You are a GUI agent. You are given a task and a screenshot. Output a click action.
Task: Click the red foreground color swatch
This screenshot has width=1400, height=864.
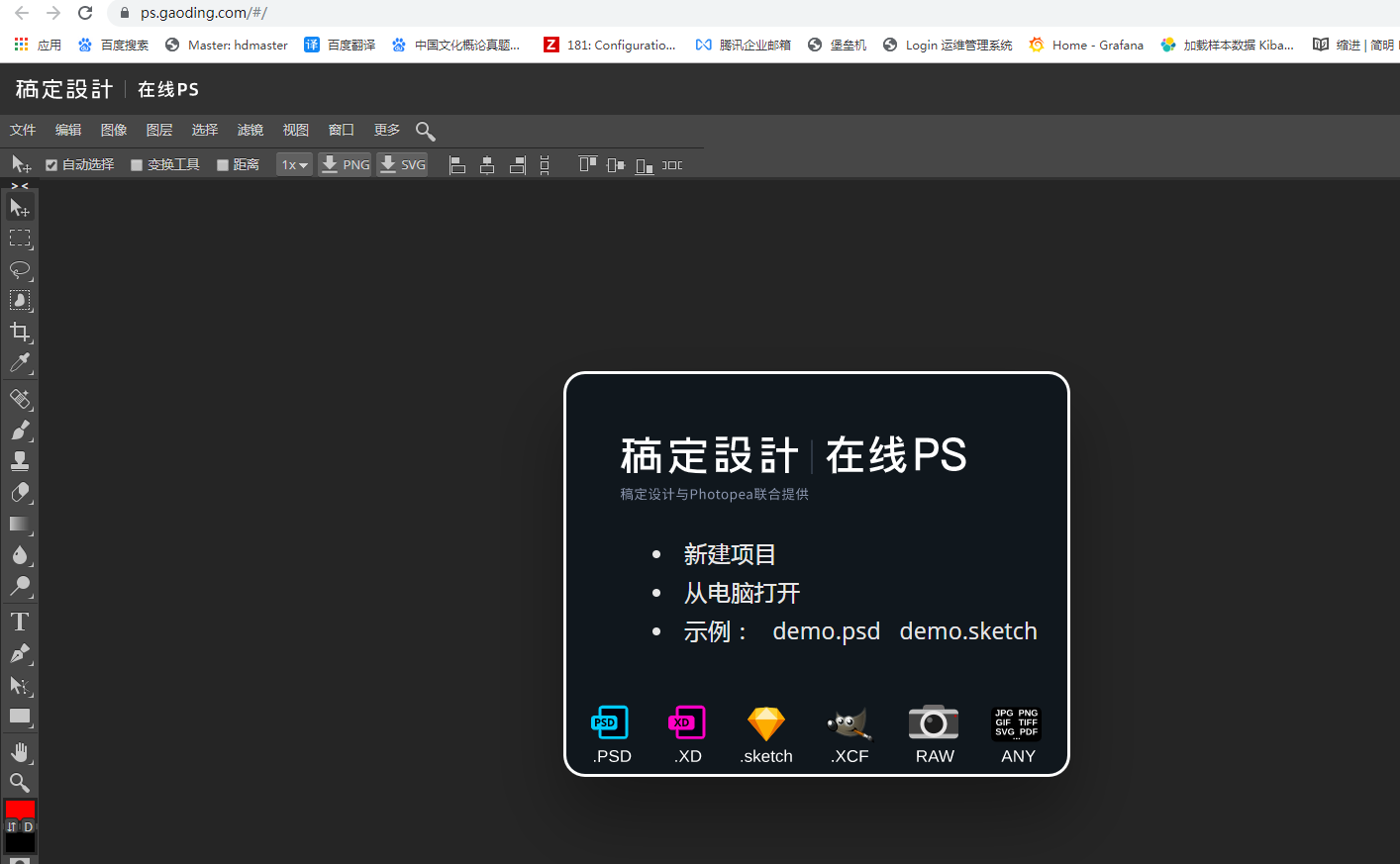(x=21, y=812)
